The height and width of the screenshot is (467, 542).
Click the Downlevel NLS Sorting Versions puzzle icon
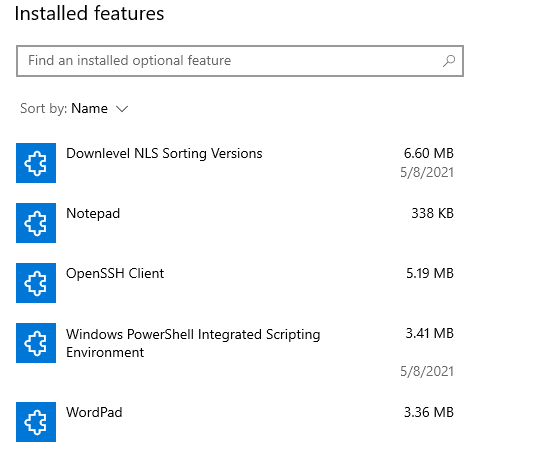(x=36, y=163)
